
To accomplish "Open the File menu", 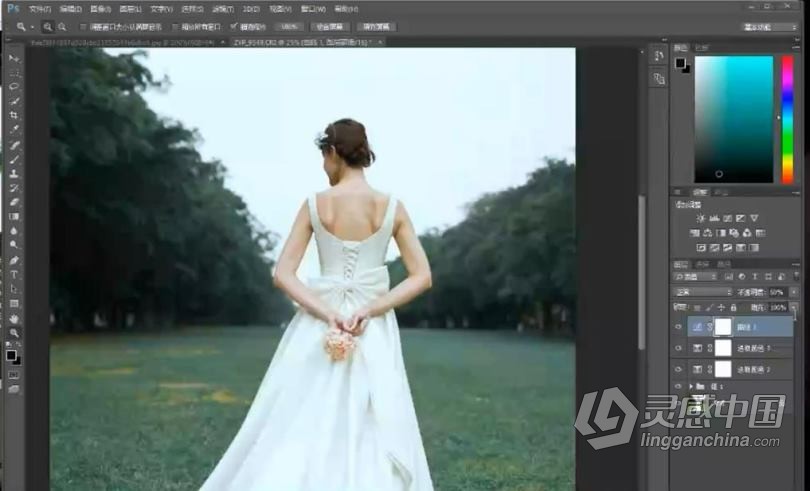I will point(40,9).
